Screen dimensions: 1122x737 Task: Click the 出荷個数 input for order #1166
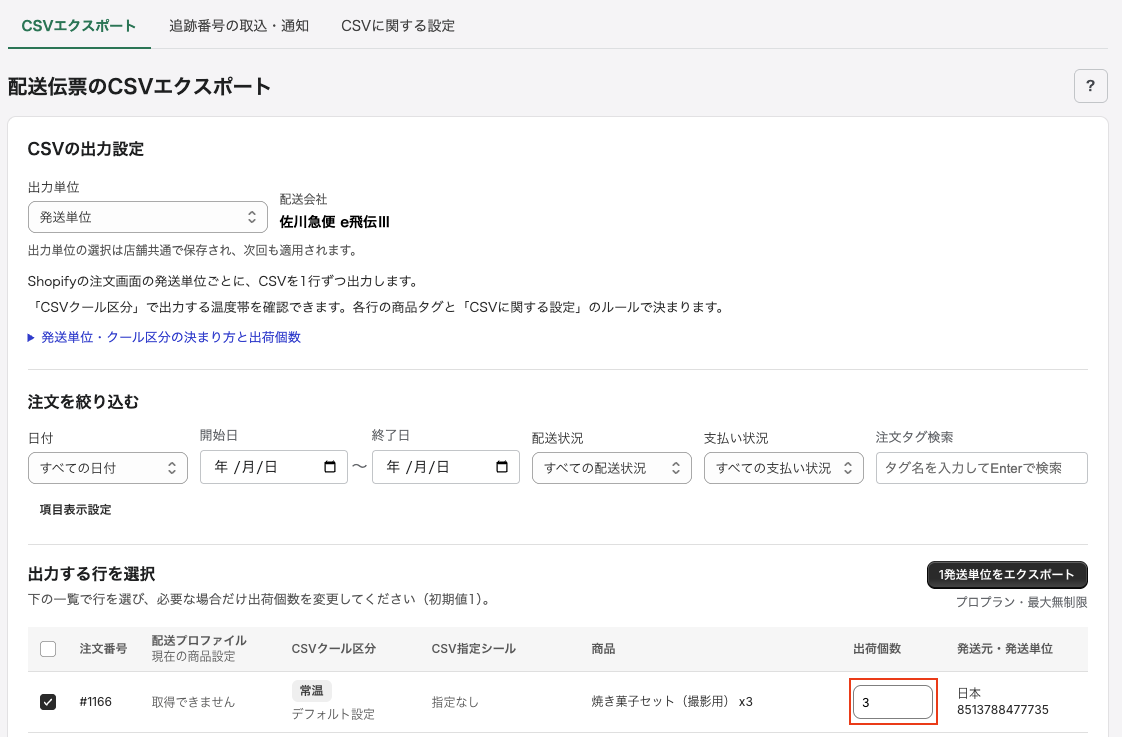point(893,702)
